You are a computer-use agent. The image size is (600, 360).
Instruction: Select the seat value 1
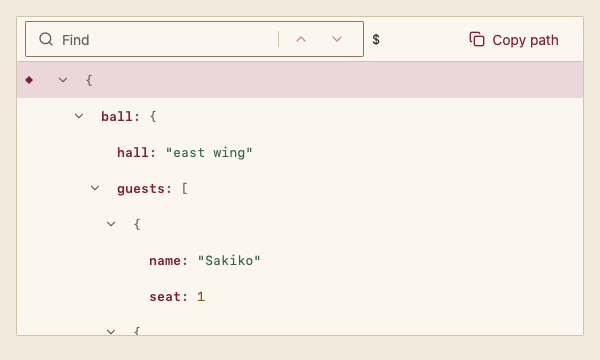tap(201, 296)
